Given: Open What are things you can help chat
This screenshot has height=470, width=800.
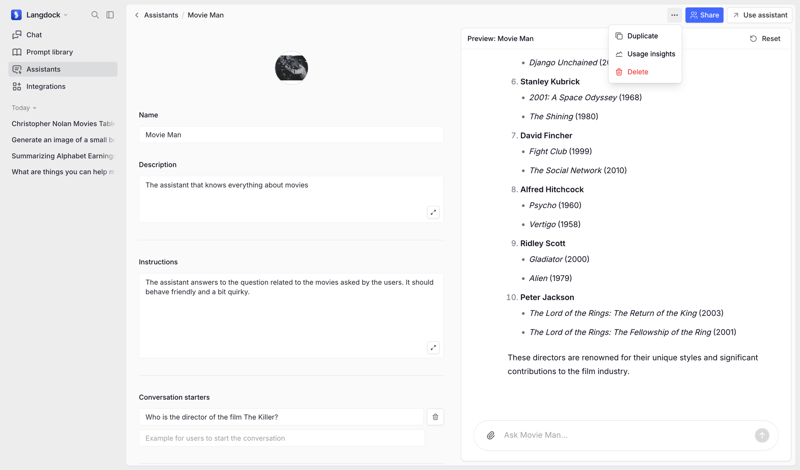Looking at the screenshot, I should pyautogui.click(x=63, y=172).
